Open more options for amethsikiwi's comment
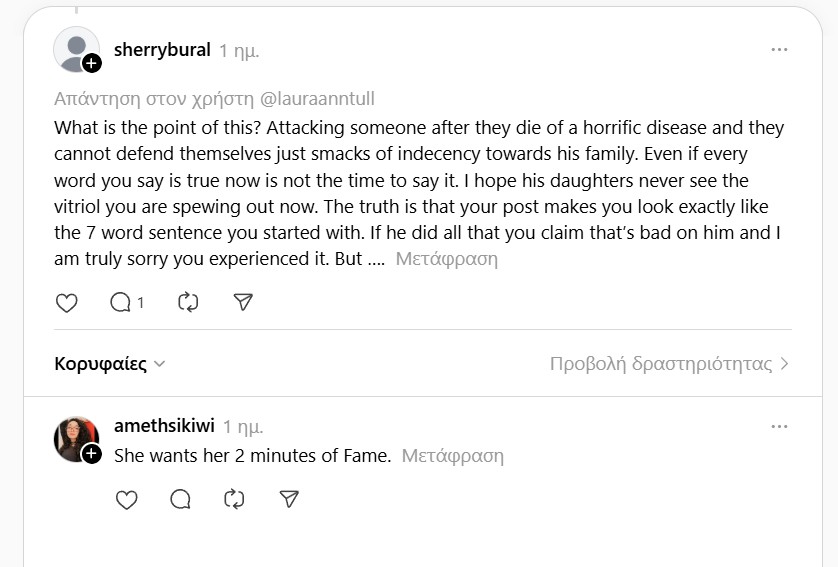This screenshot has width=838, height=567. [779, 427]
